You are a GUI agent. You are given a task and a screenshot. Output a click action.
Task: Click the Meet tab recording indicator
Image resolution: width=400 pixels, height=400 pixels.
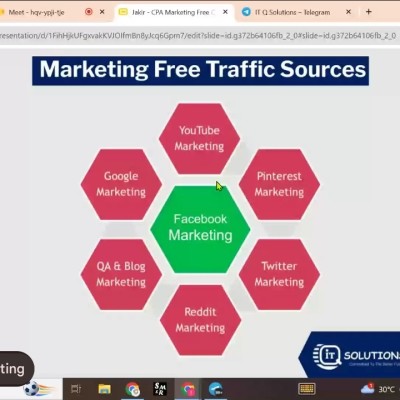coord(89,12)
